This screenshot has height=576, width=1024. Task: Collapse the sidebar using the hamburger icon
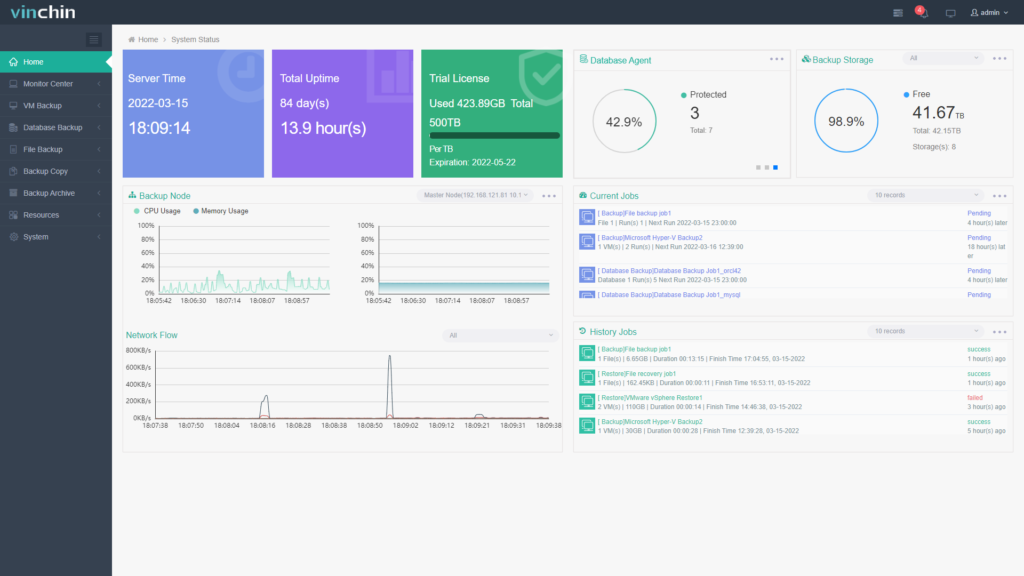[93, 40]
